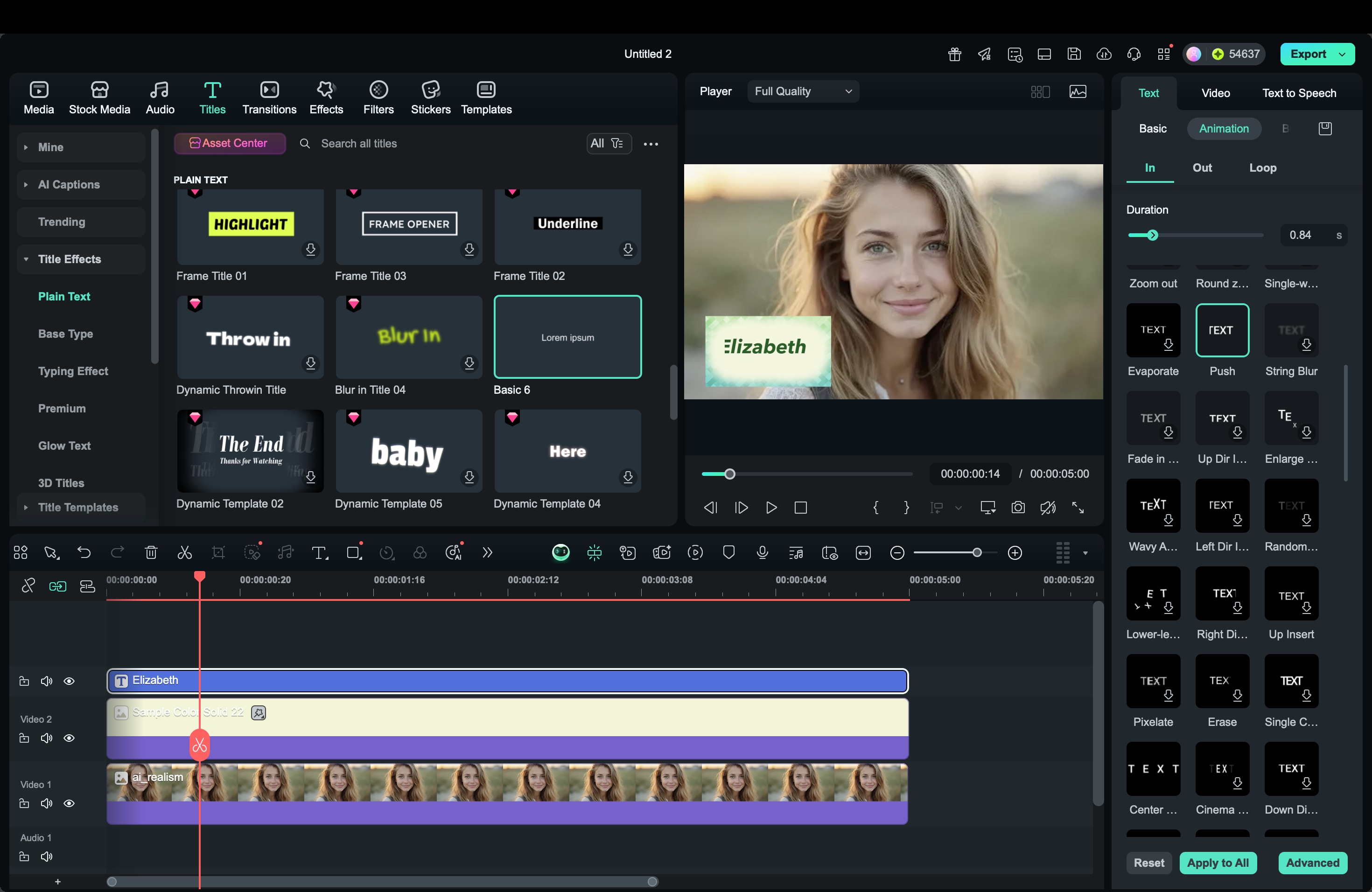1372x892 pixels.
Task: Click the Apply to All button
Action: click(x=1218, y=863)
